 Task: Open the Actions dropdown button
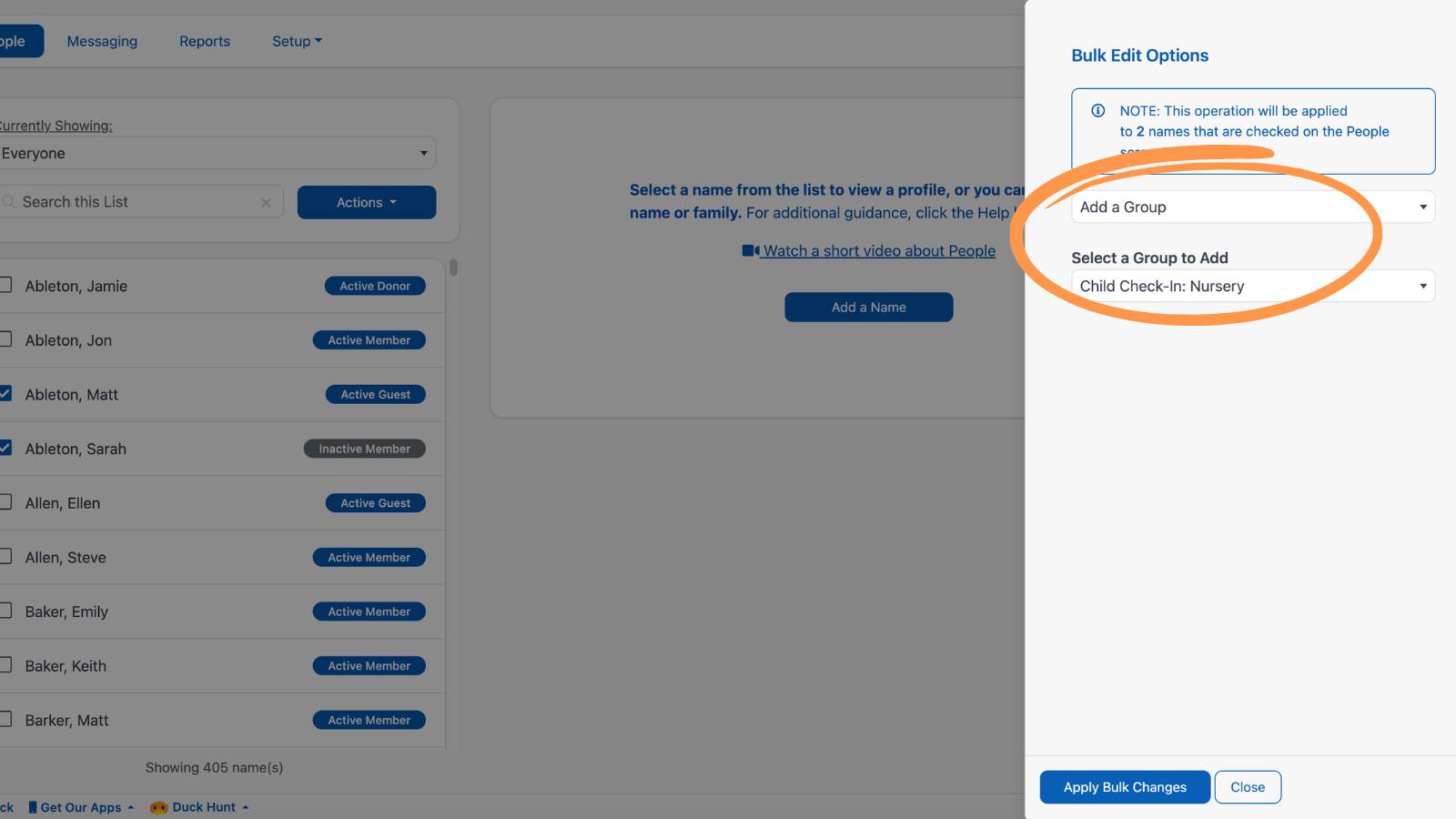[367, 202]
